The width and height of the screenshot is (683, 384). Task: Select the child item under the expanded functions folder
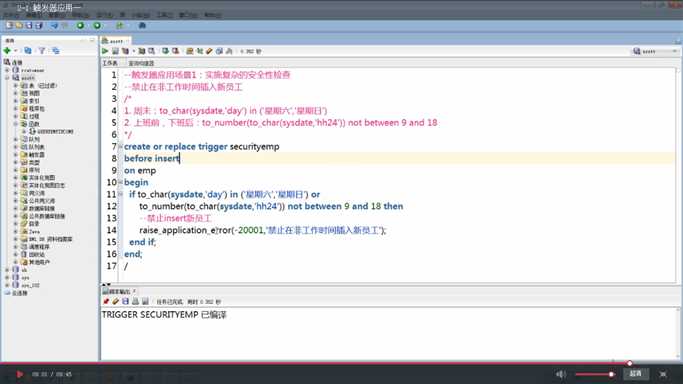coord(51,131)
